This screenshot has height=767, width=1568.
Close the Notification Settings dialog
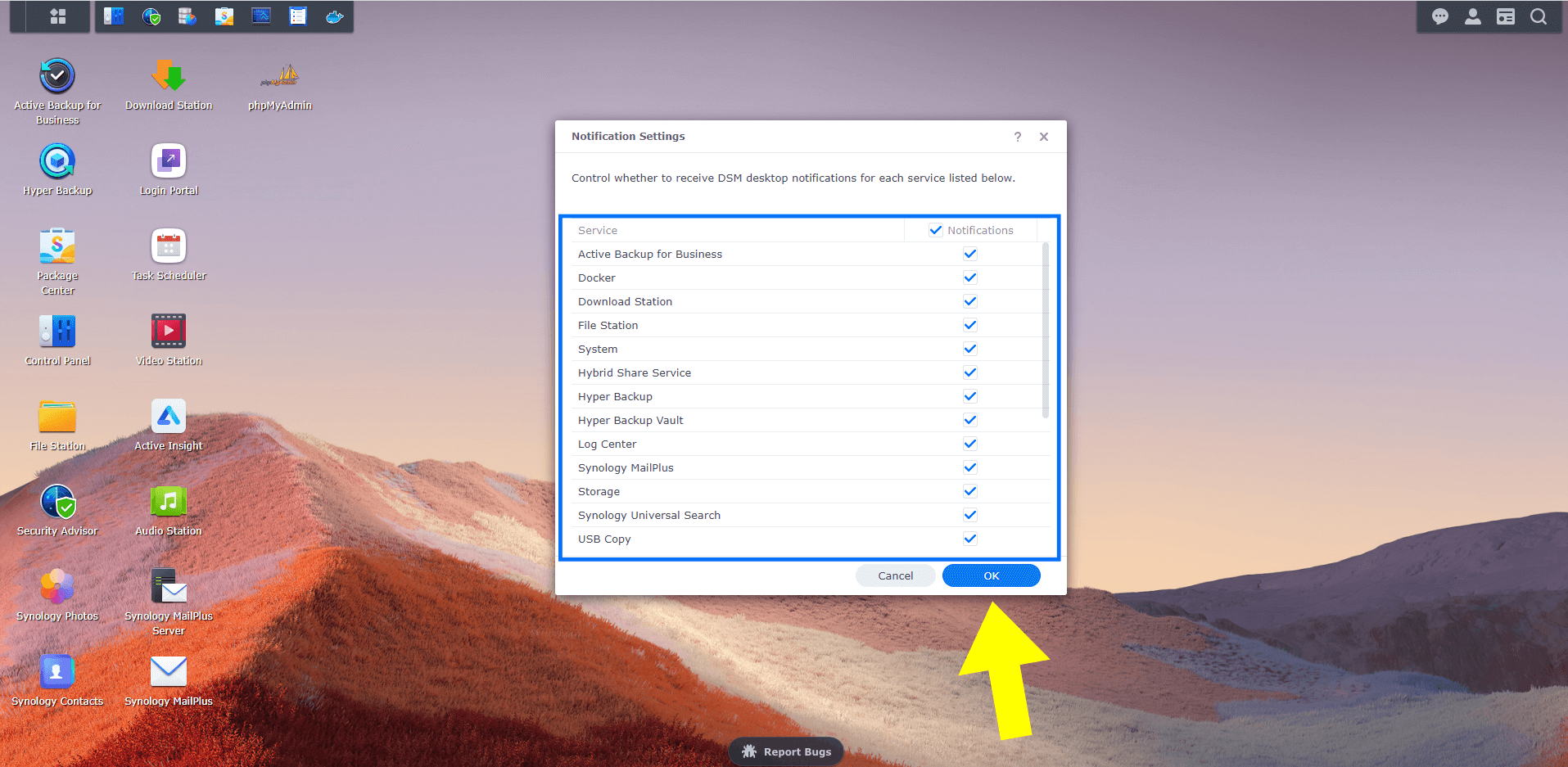1044,137
